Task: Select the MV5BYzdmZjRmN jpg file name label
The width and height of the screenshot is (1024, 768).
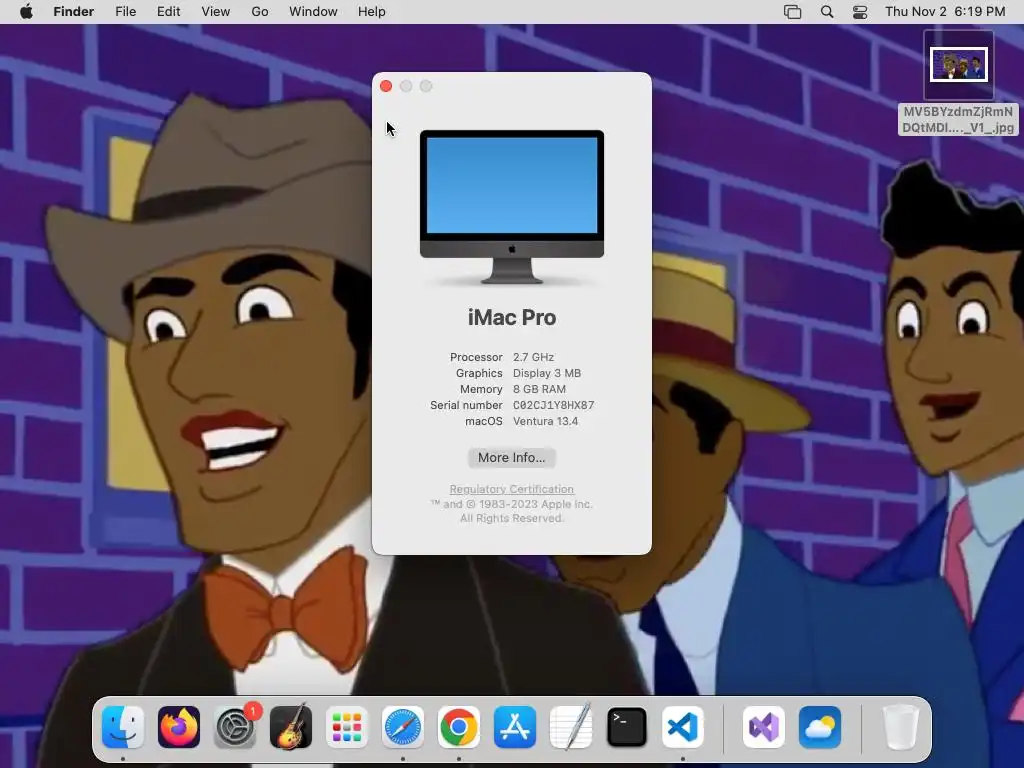Action: click(x=958, y=120)
